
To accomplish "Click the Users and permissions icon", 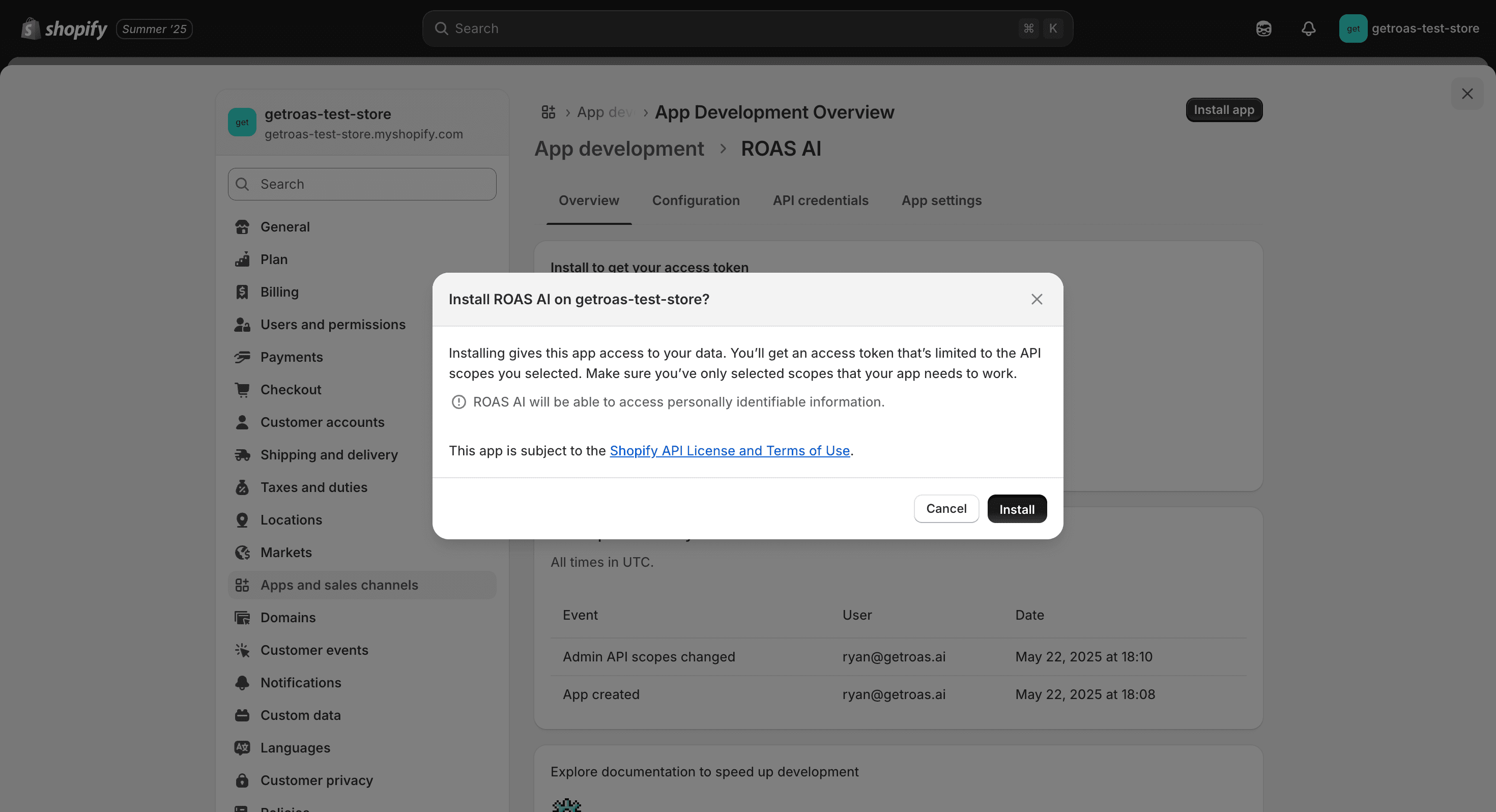I will pyautogui.click(x=242, y=324).
